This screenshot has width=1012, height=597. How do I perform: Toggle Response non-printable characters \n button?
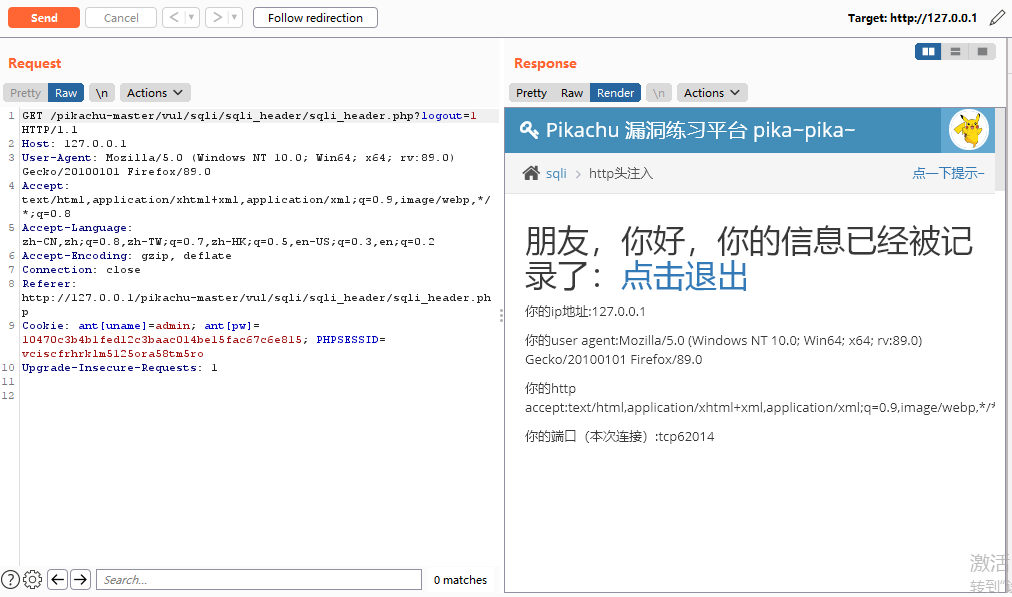click(658, 93)
